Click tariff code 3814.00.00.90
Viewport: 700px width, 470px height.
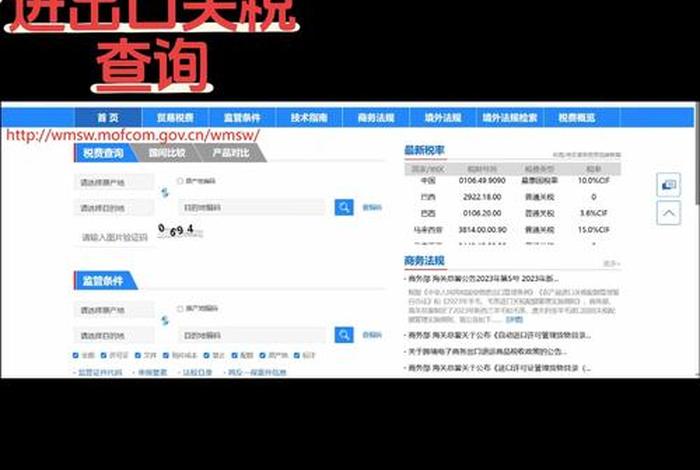(482, 230)
